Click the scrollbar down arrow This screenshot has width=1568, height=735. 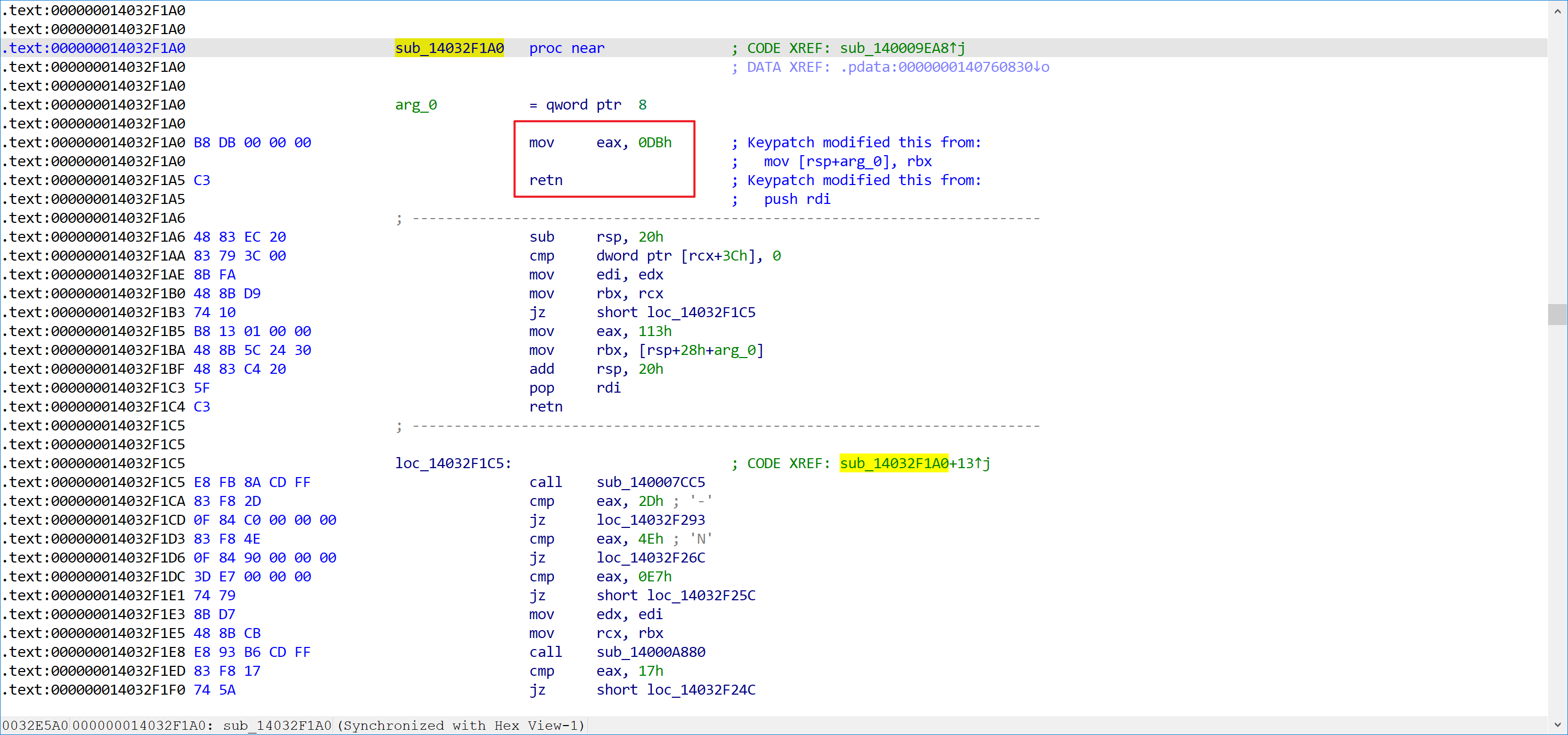(1557, 724)
